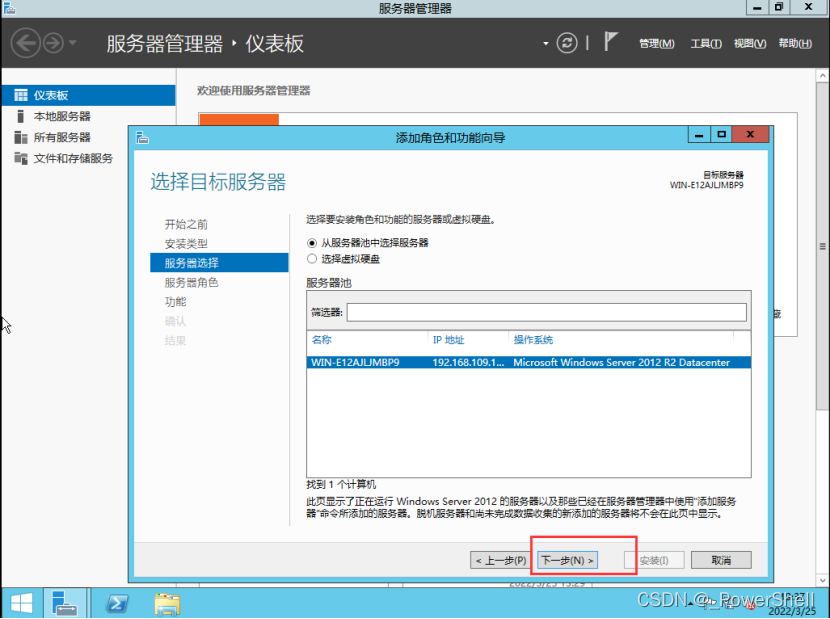Open the 视图(V) menu
Image resolution: width=830 pixels, height=619 pixels.
750,43
